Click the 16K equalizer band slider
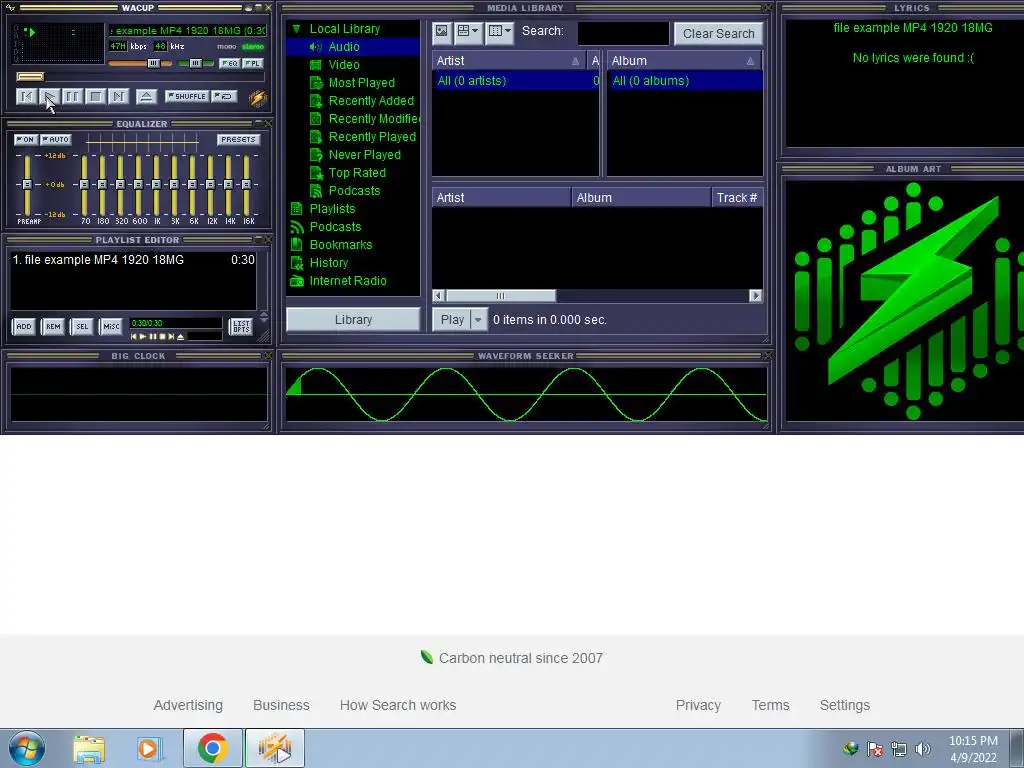Viewport: 1024px width, 768px height. (246, 185)
